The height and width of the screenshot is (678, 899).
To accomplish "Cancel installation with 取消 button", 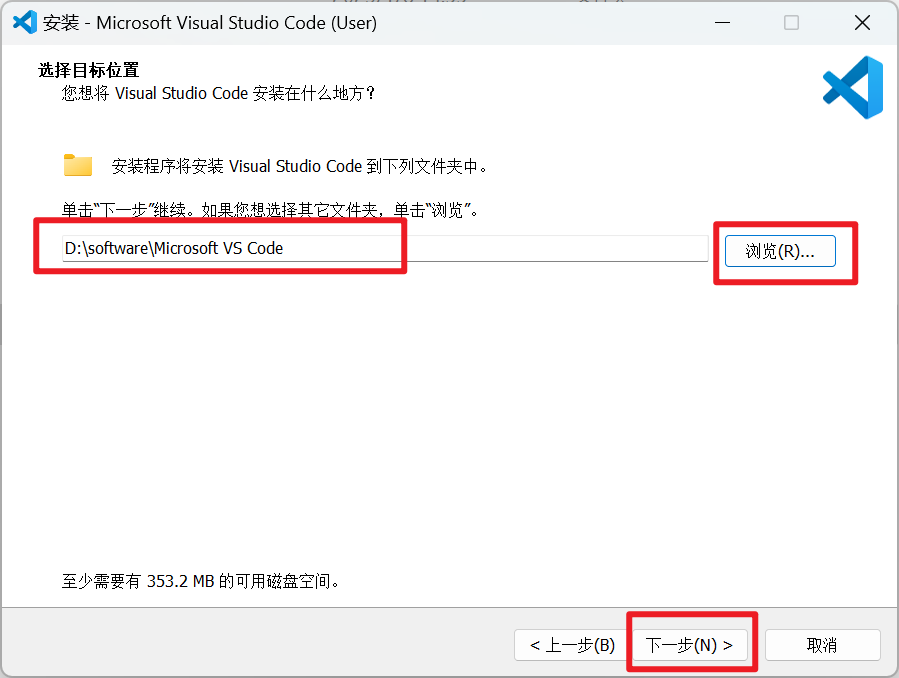I will coord(822,645).
